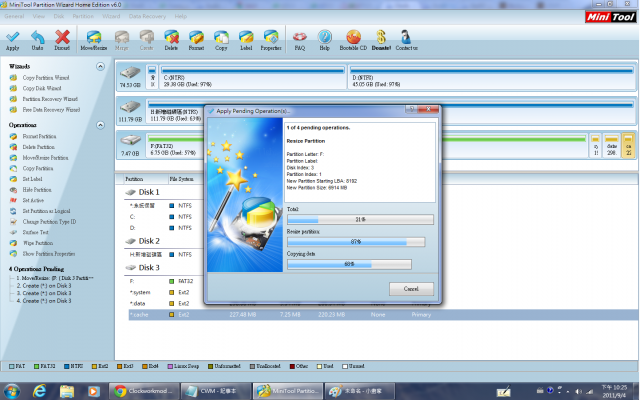Image resolution: width=640 pixels, height=400 pixels.
Task: Click Wipe Partition in Operations panel
Action: [38, 243]
